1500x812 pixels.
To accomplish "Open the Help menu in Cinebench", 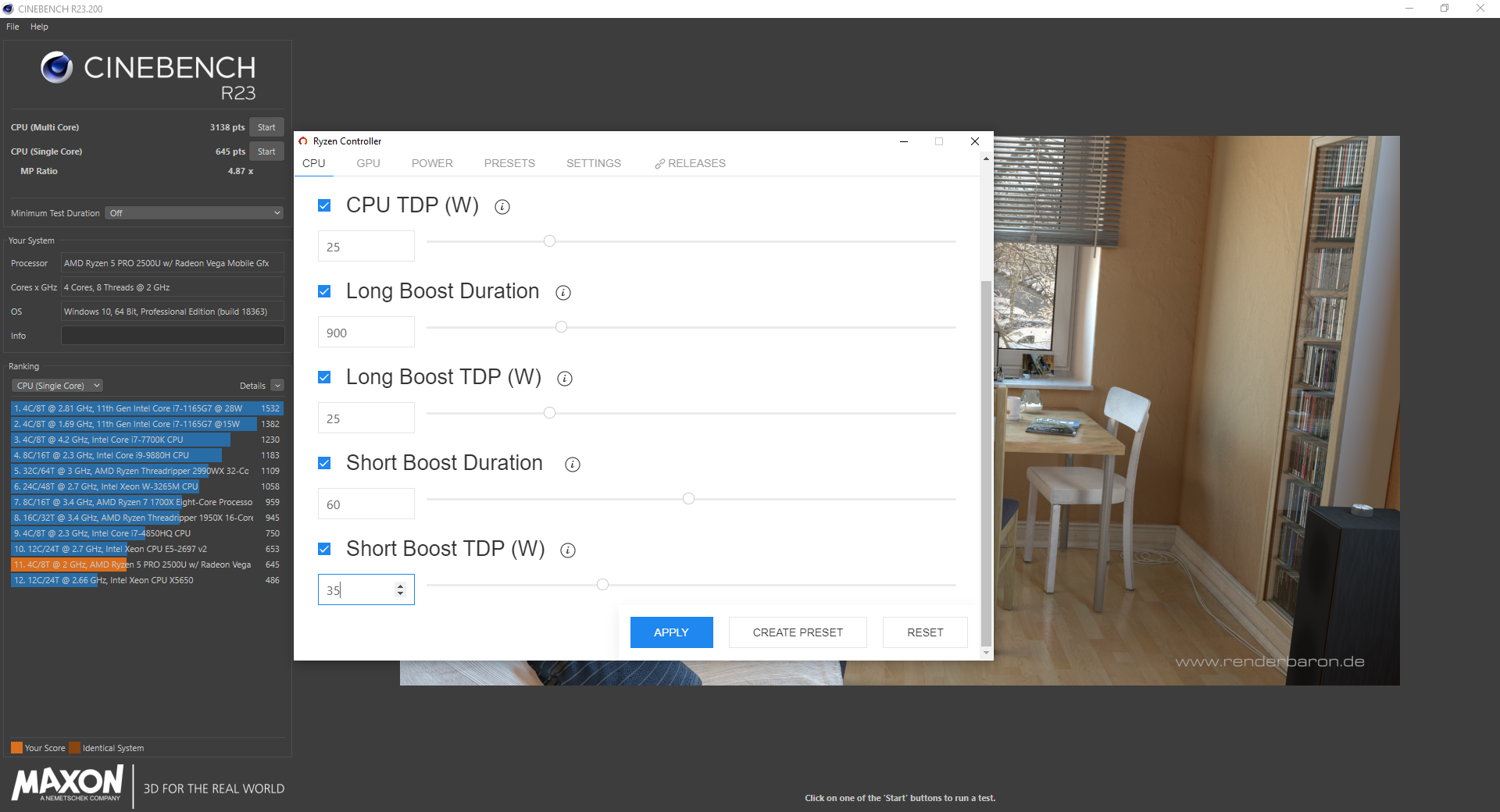I will tap(39, 27).
